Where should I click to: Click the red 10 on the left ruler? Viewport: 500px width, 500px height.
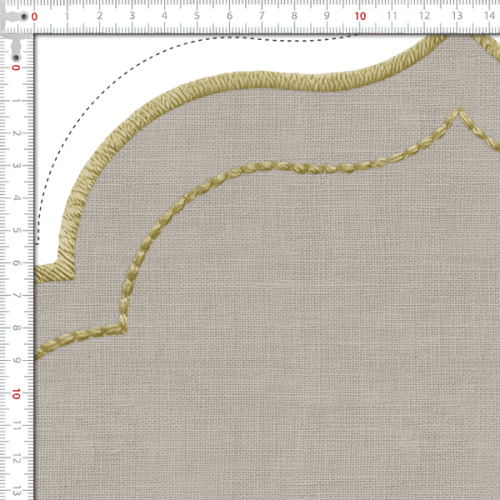point(16,394)
